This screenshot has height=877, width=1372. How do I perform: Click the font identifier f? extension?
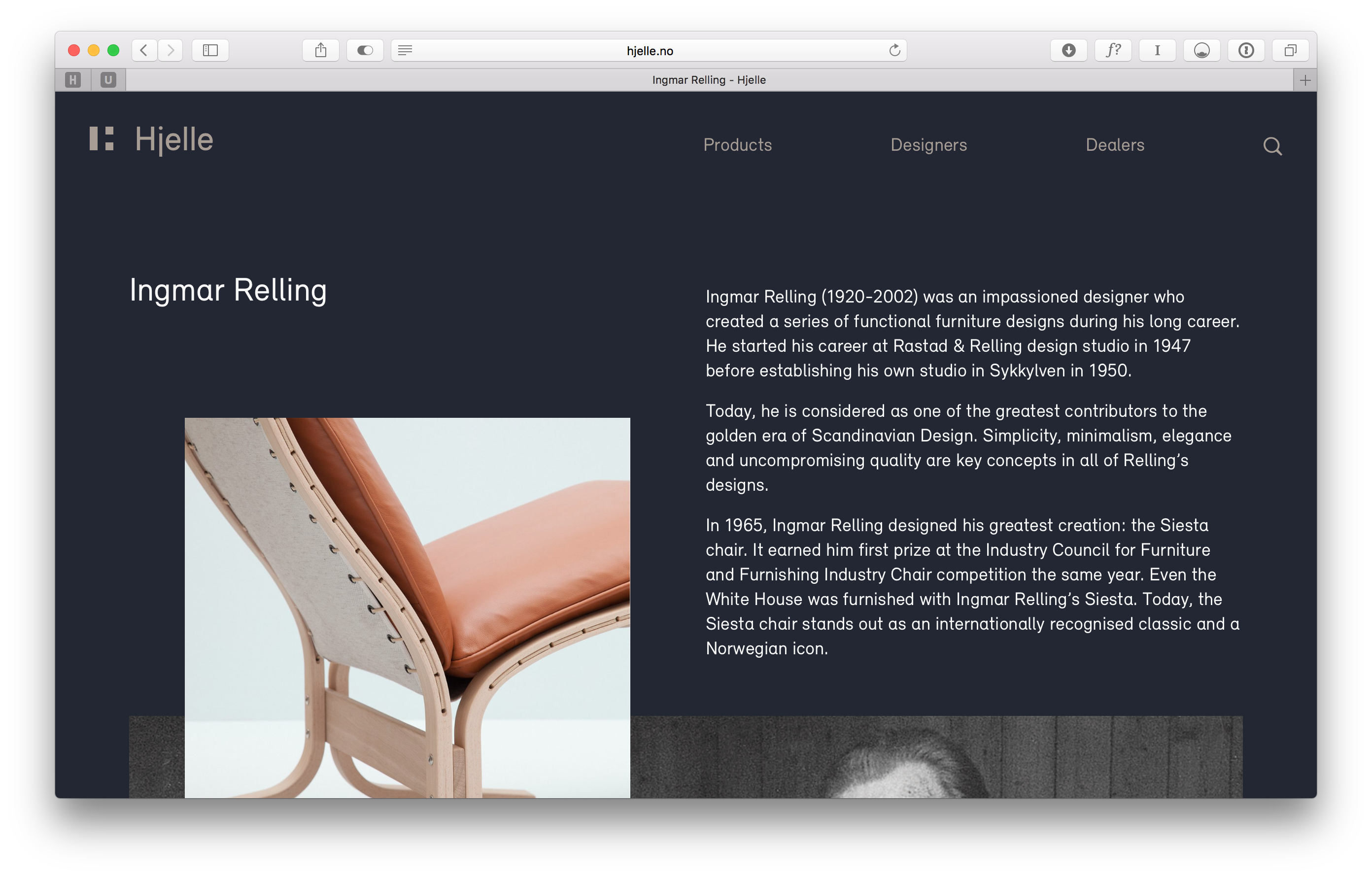[x=1113, y=50]
